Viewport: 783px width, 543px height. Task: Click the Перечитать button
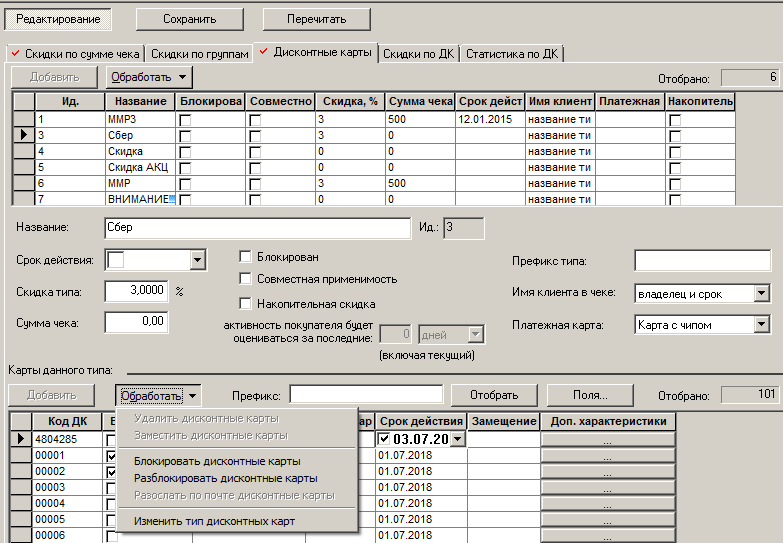click(317, 19)
